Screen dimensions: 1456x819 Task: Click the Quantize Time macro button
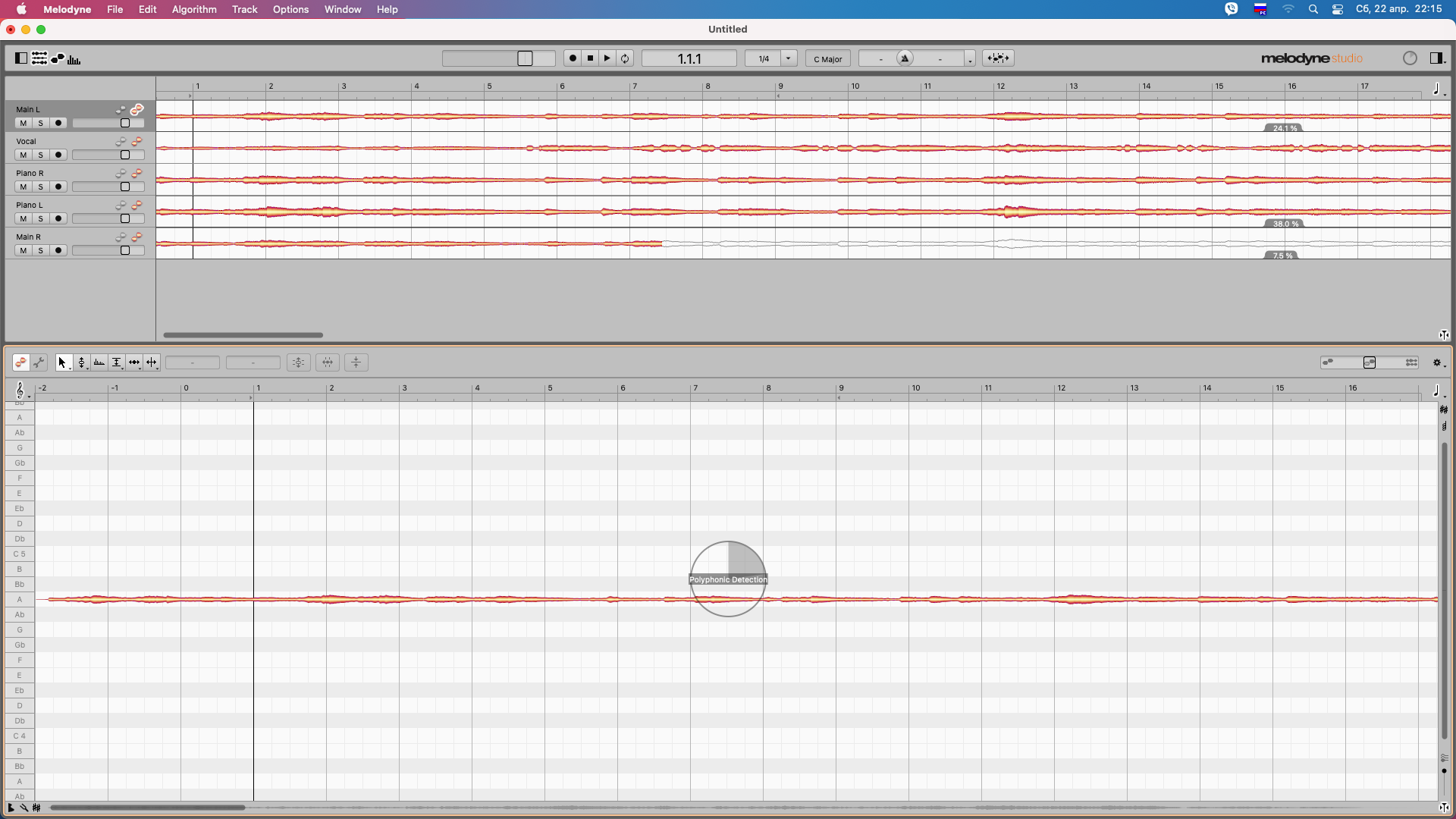pos(328,362)
